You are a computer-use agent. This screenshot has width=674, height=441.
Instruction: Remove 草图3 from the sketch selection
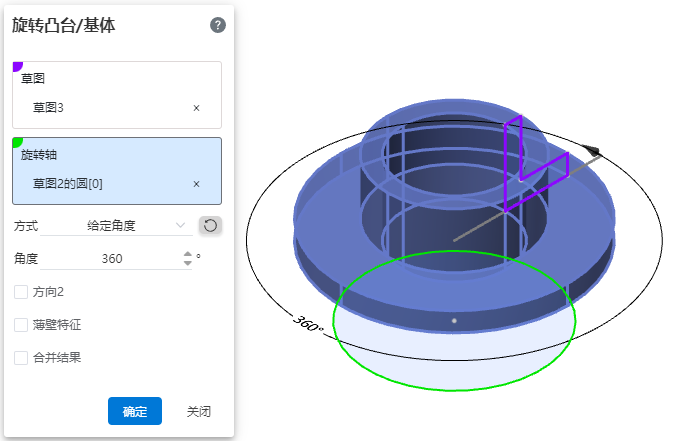point(196,108)
